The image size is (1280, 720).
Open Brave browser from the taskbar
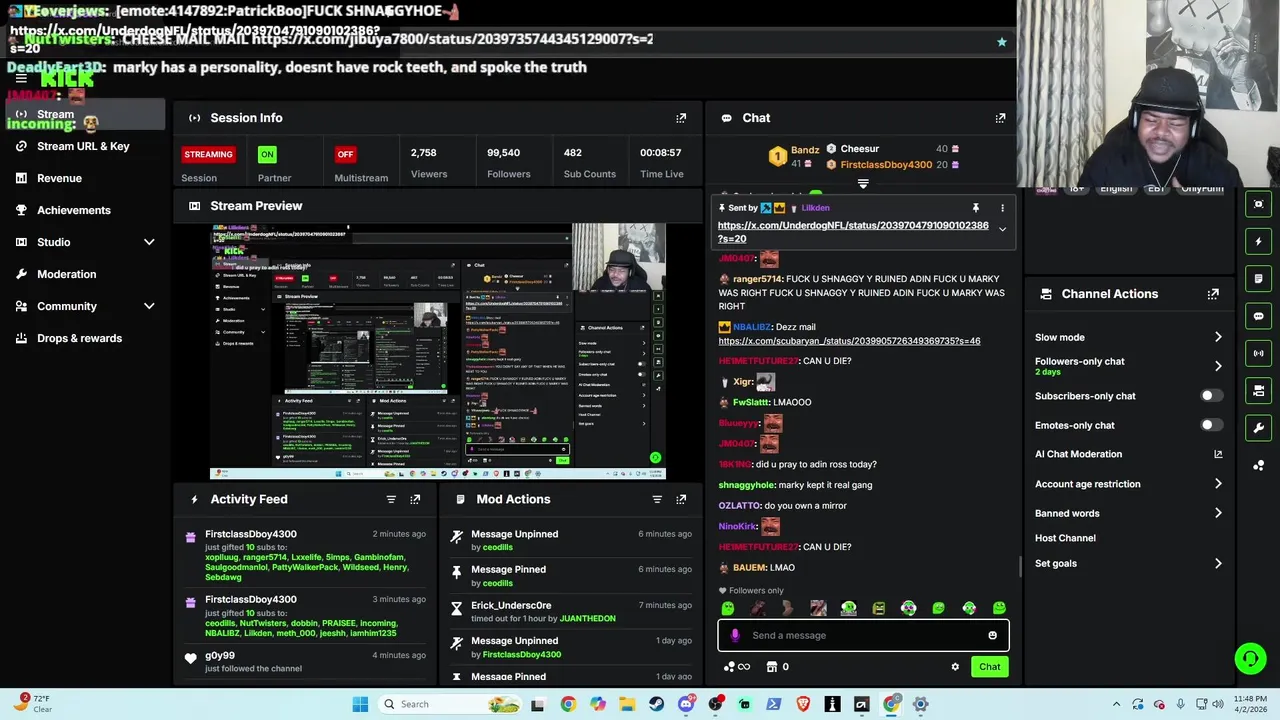tap(803, 704)
